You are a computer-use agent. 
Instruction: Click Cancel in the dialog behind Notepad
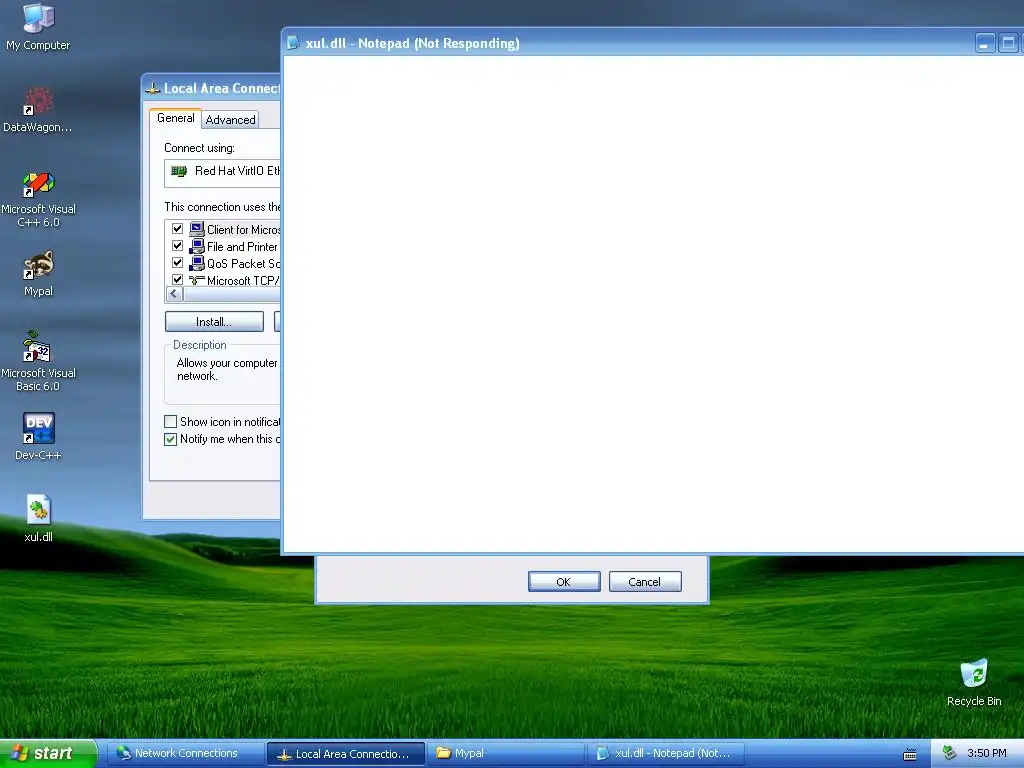coord(645,582)
